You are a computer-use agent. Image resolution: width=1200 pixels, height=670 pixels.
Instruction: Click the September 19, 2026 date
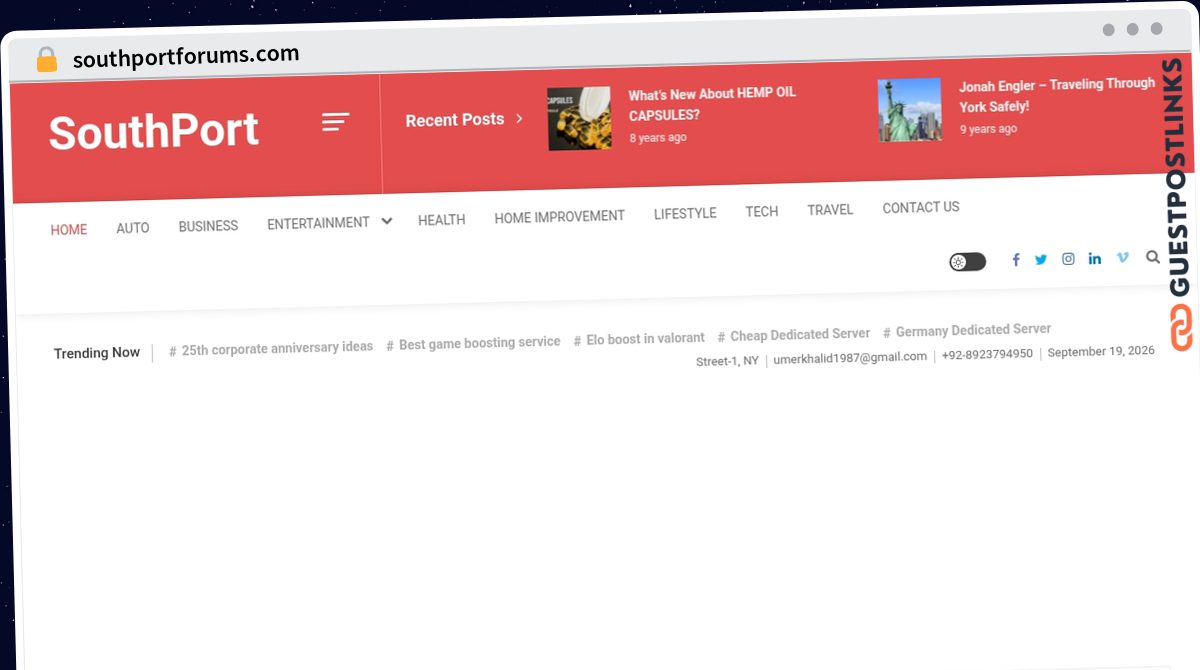tap(1101, 351)
